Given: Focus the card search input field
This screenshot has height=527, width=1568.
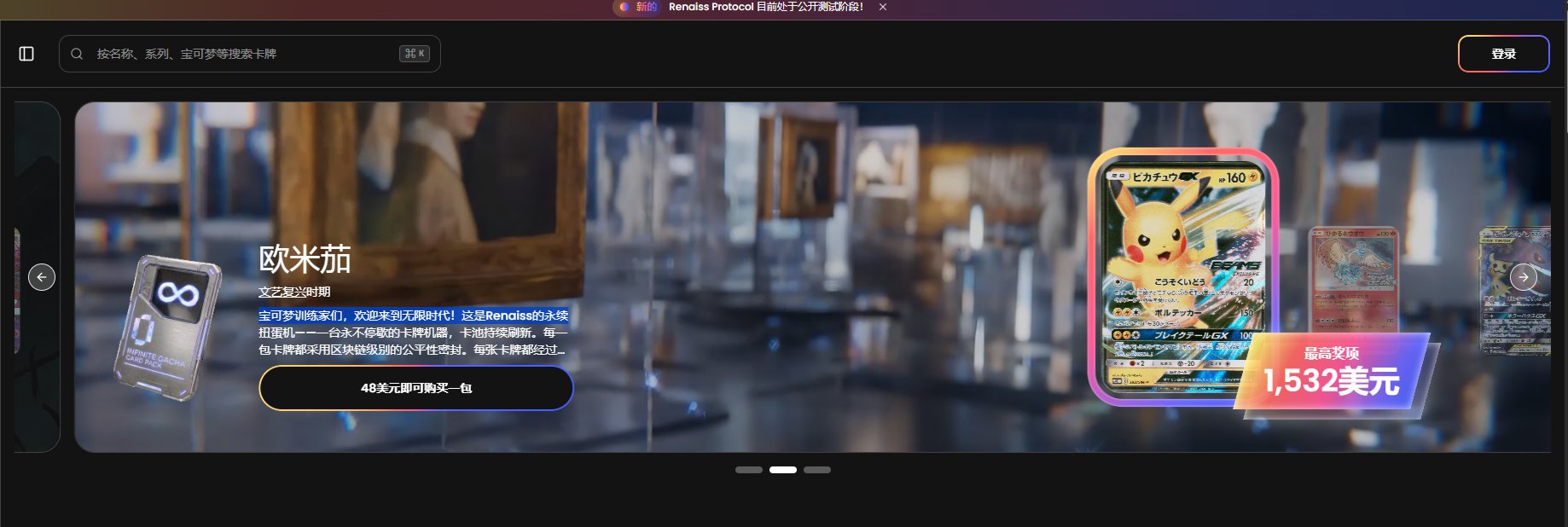Looking at the screenshot, I should pos(249,54).
